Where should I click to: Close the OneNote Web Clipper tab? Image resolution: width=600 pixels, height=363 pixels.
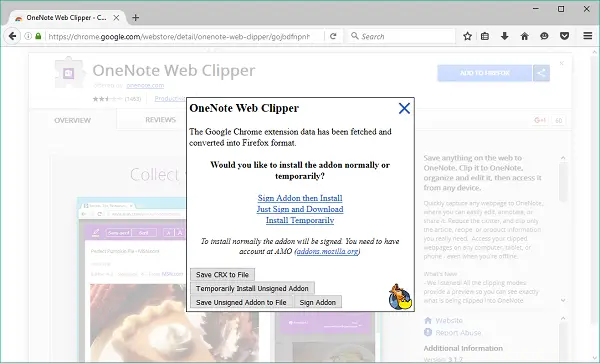coord(116,18)
